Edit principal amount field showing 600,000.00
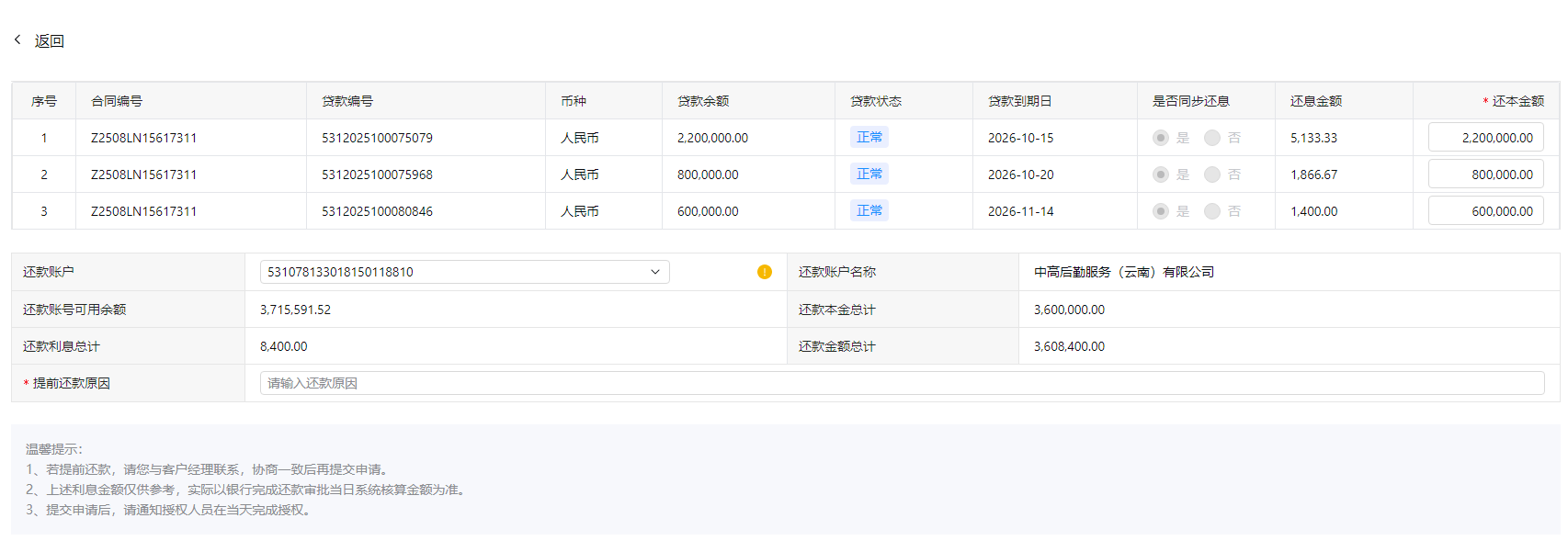Screen dimensions: 1568x552 [1485, 211]
